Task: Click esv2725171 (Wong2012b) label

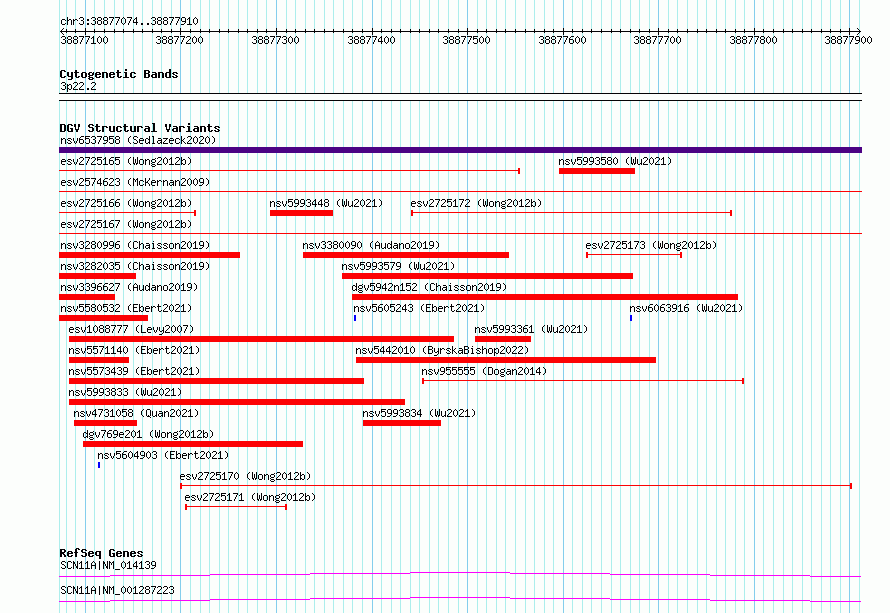Action: (x=250, y=497)
